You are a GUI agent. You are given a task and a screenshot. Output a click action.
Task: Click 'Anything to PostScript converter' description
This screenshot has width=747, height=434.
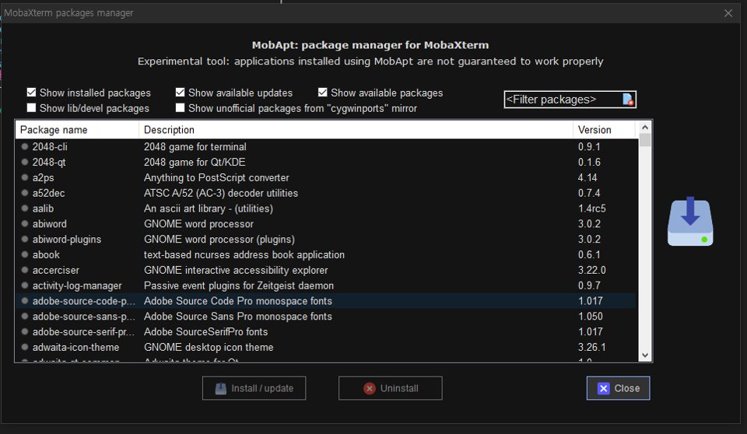[x=216, y=178]
